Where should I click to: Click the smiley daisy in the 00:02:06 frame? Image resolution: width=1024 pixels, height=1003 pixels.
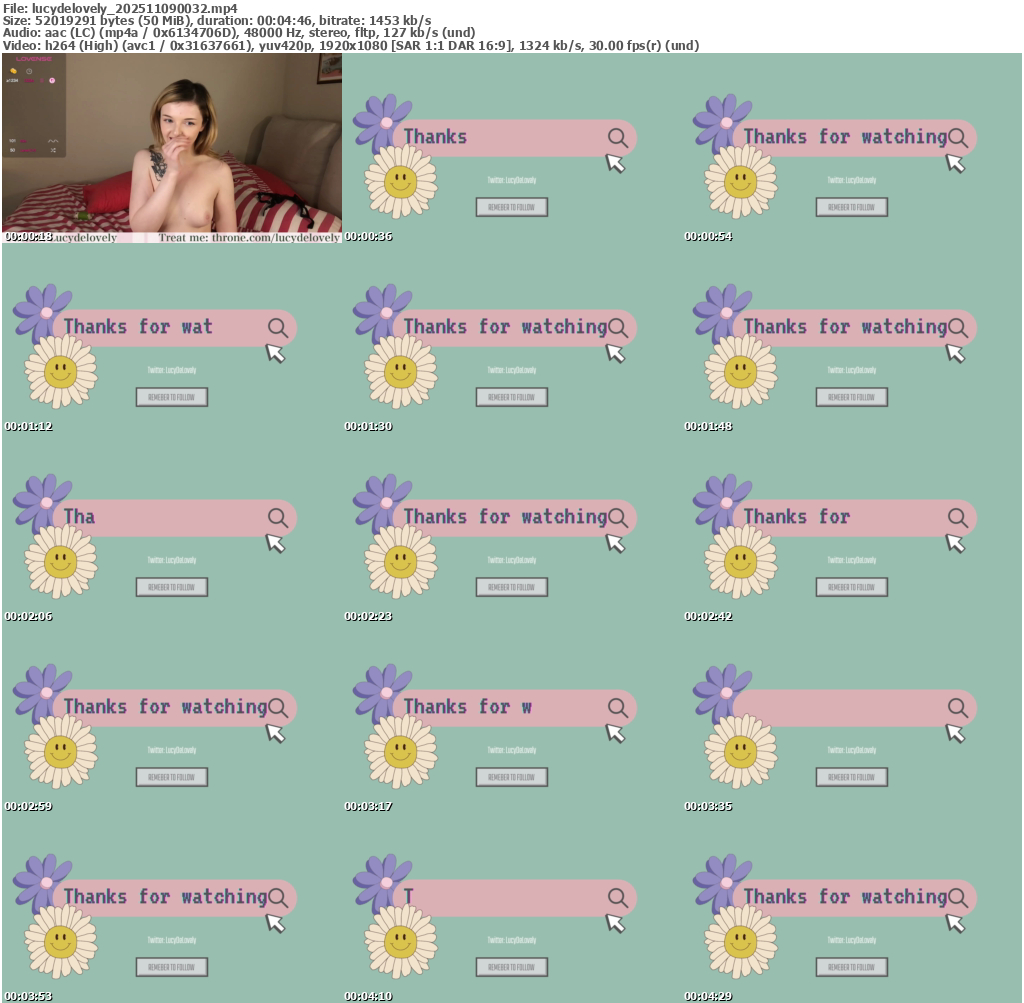pyautogui.click(x=60, y=561)
